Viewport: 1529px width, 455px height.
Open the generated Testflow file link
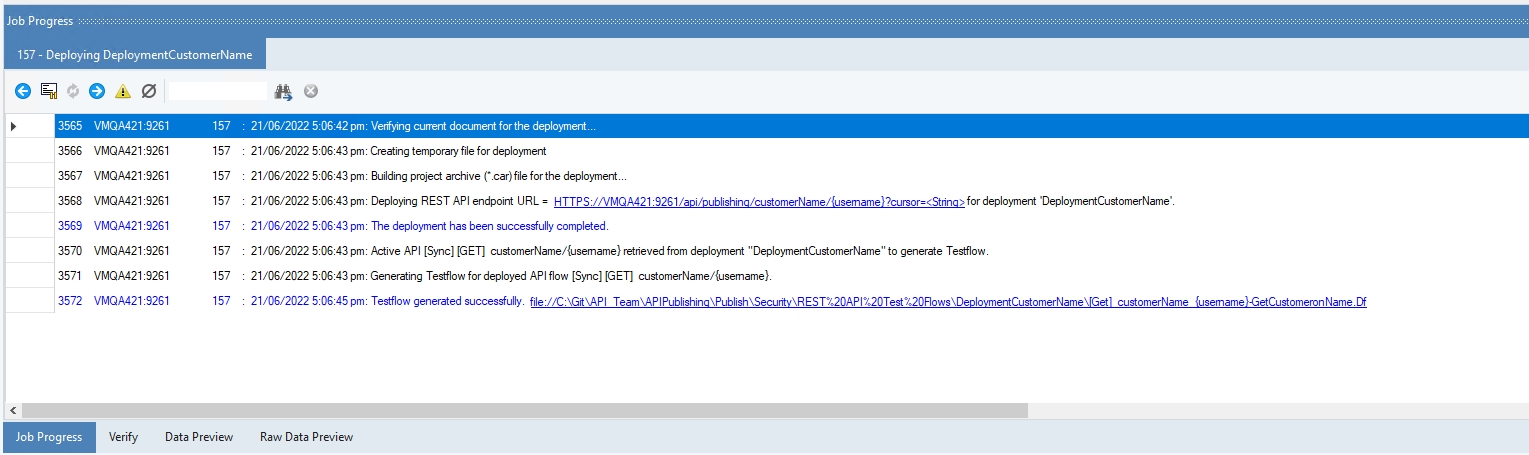[947, 301]
